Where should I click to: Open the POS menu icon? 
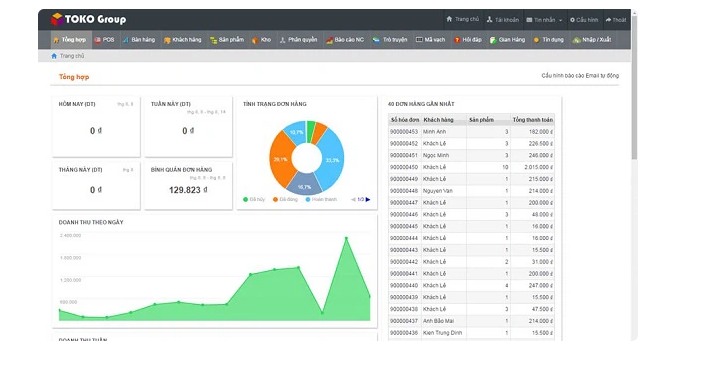[x=97, y=40]
